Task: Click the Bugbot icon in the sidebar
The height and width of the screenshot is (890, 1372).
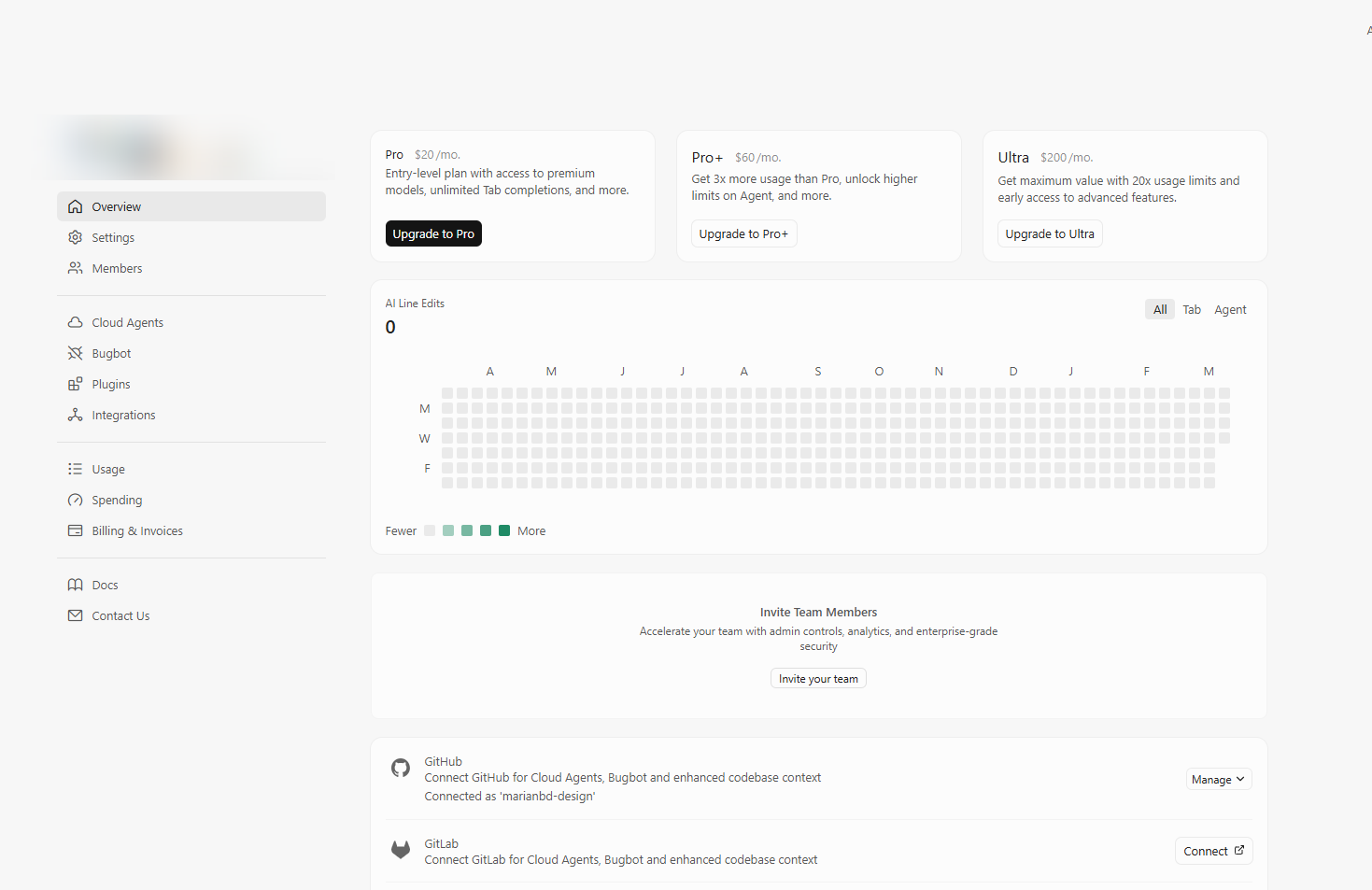Action: 76,353
